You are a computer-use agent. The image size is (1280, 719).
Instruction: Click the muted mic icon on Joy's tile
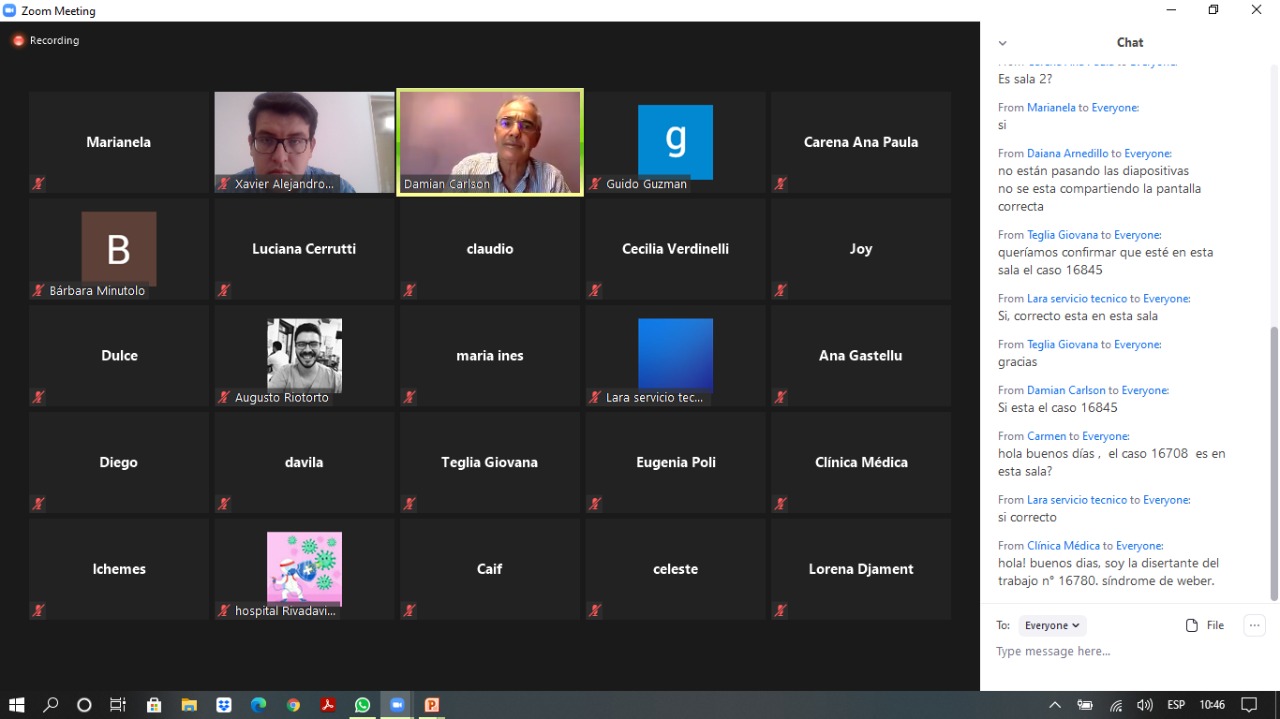[781, 291]
